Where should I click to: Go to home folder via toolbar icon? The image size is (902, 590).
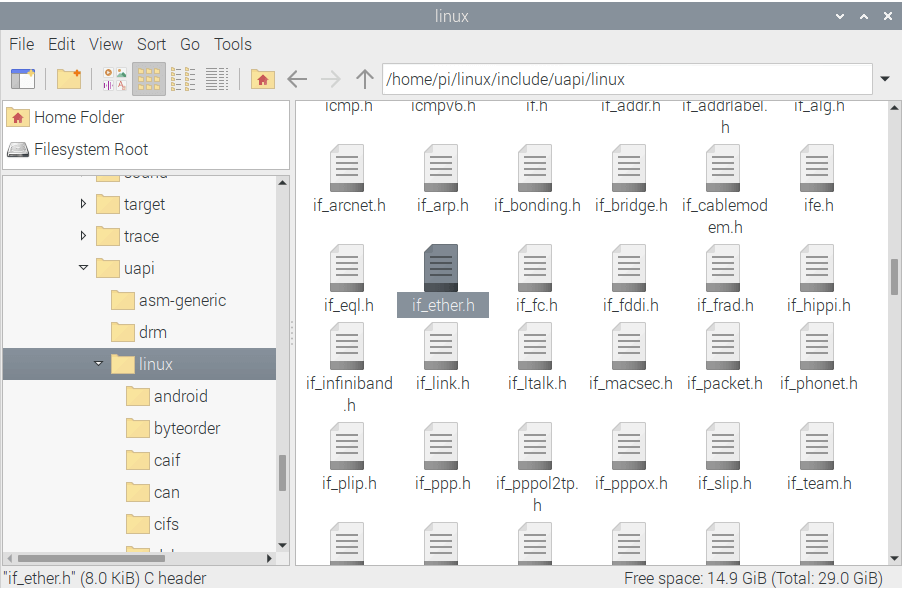(x=262, y=79)
